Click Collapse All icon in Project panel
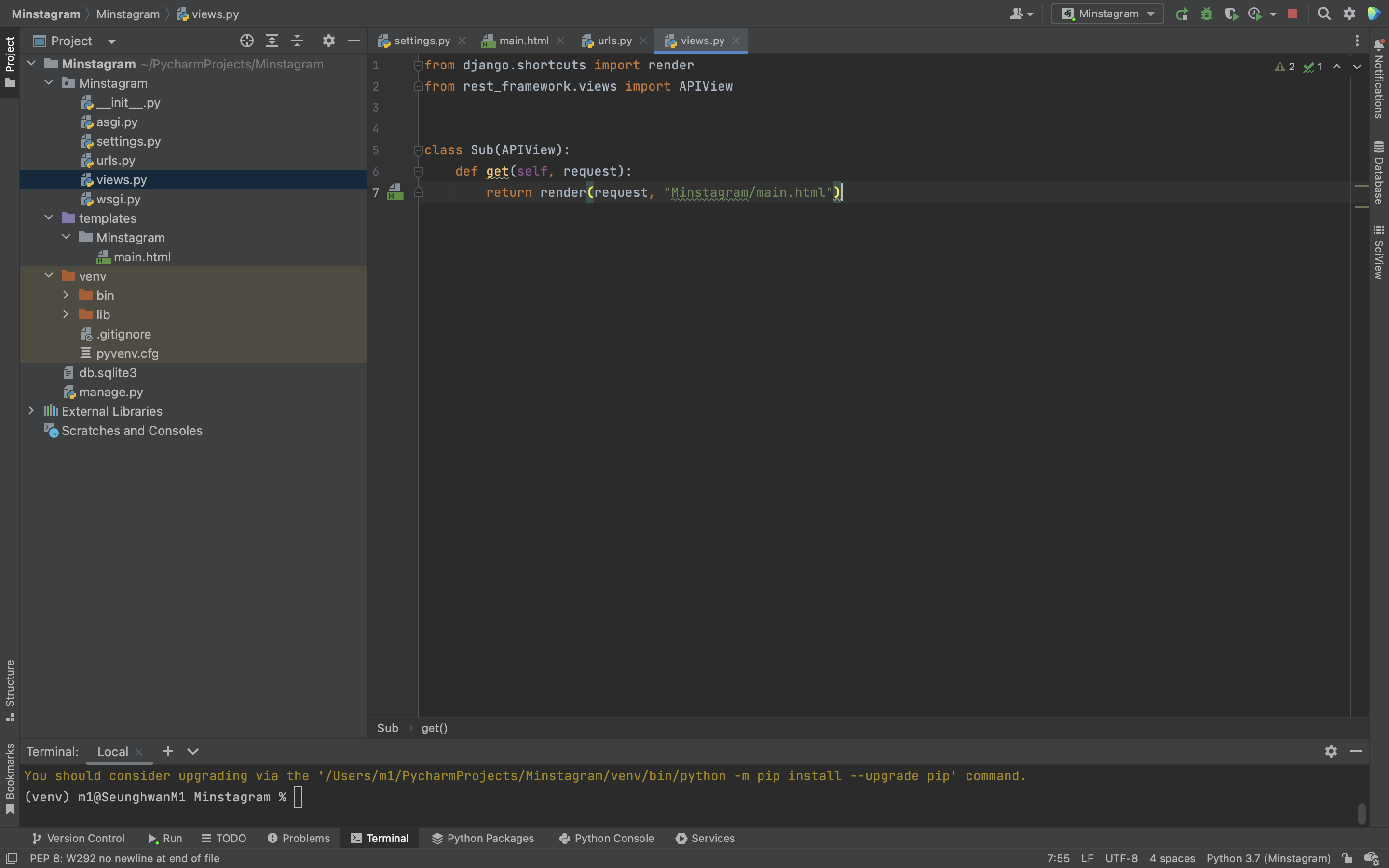 pos(297,41)
